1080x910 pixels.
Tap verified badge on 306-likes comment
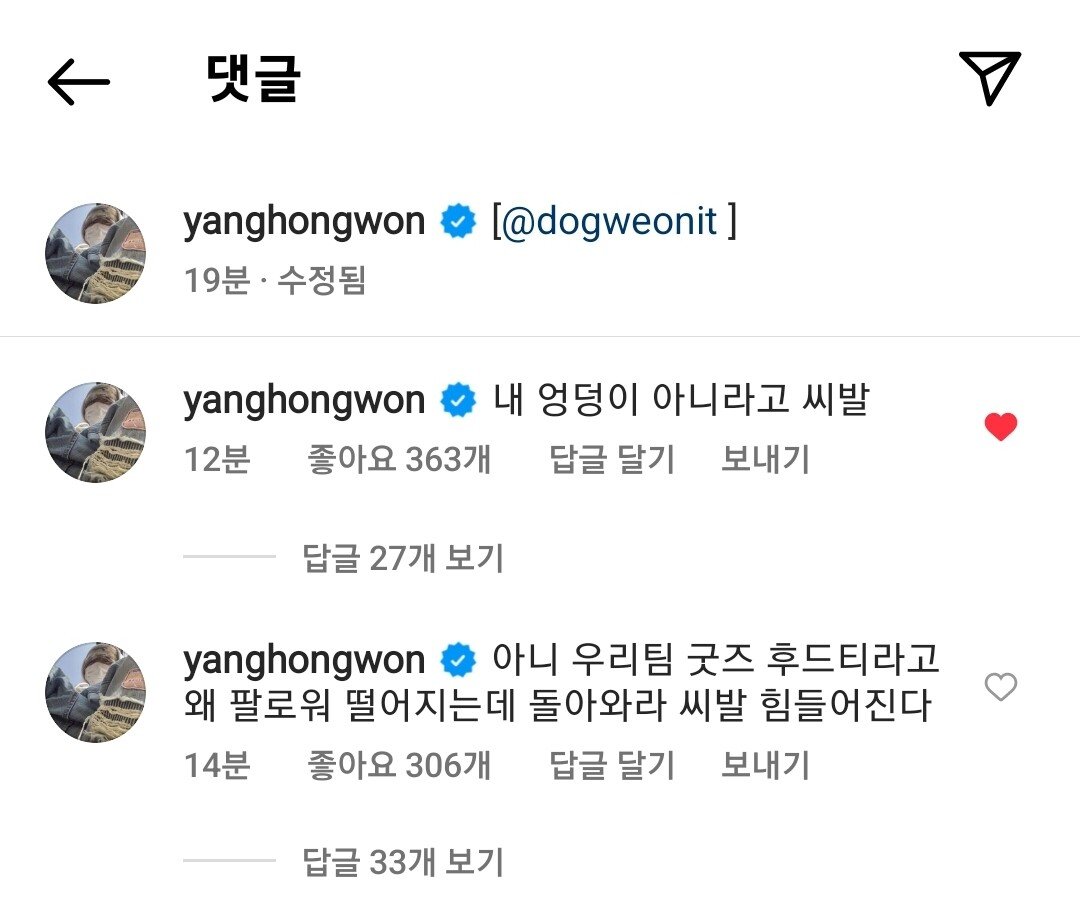click(x=458, y=661)
